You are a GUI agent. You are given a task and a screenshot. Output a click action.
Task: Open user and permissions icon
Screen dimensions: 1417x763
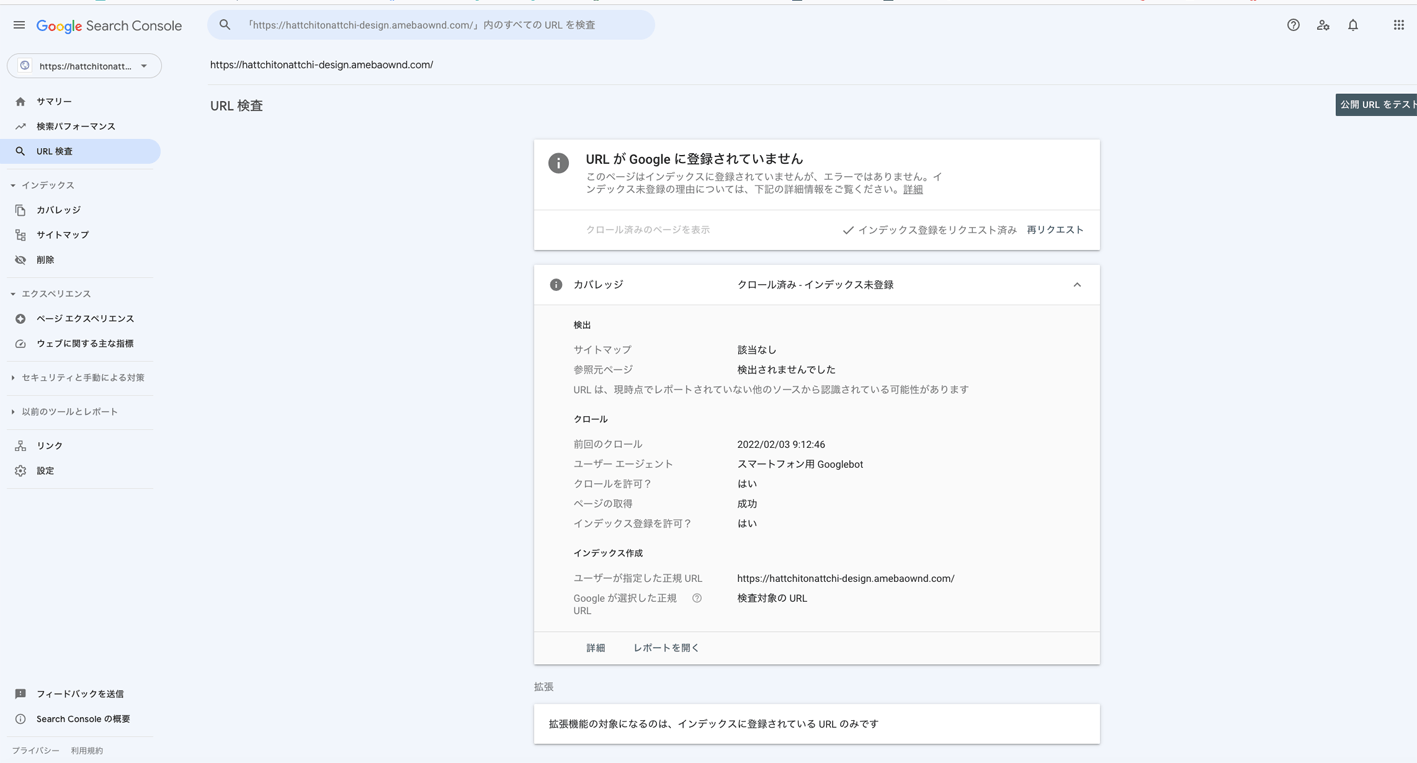point(1323,25)
